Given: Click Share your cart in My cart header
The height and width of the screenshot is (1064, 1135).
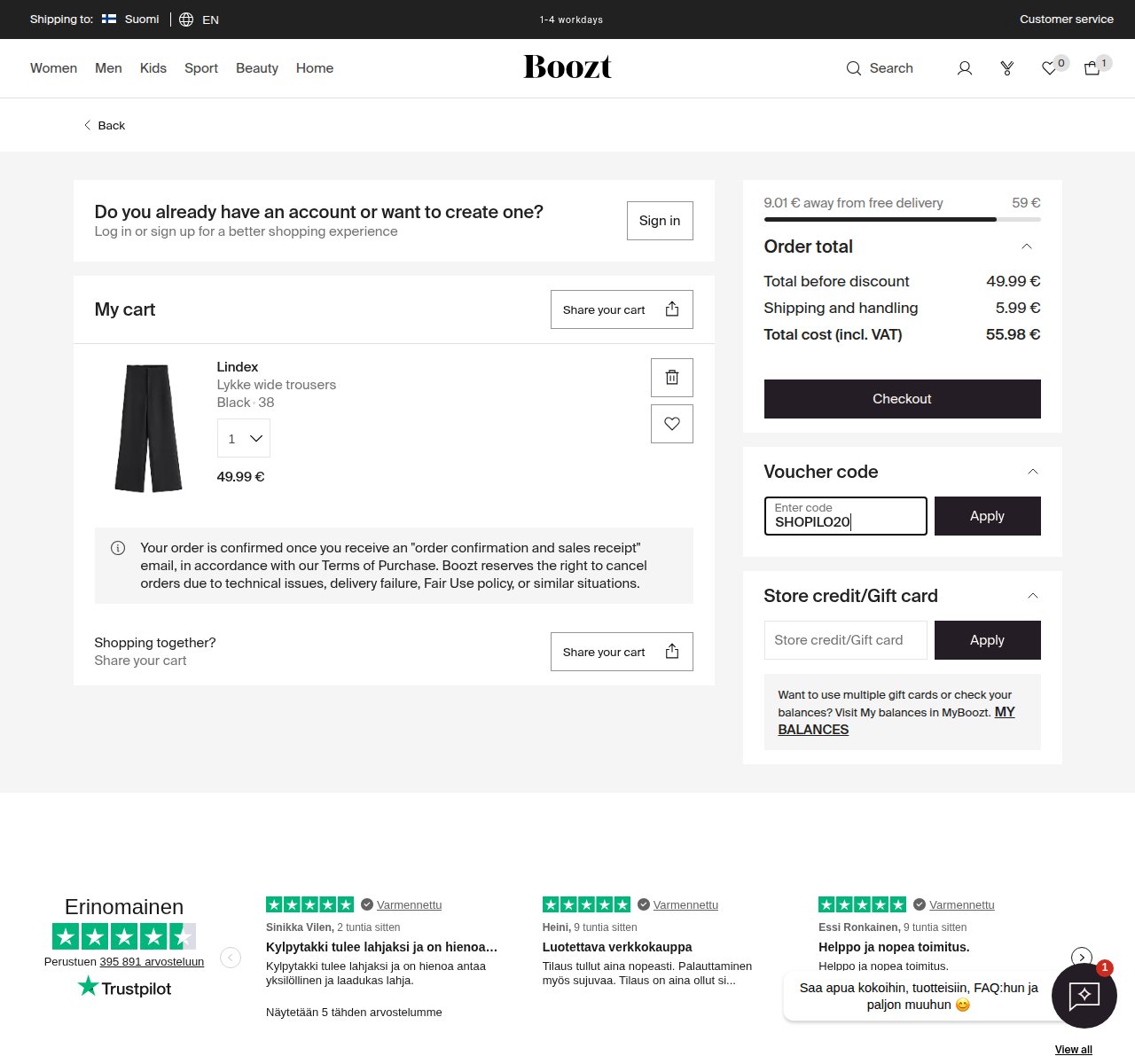Looking at the screenshot, I should 622,309.
